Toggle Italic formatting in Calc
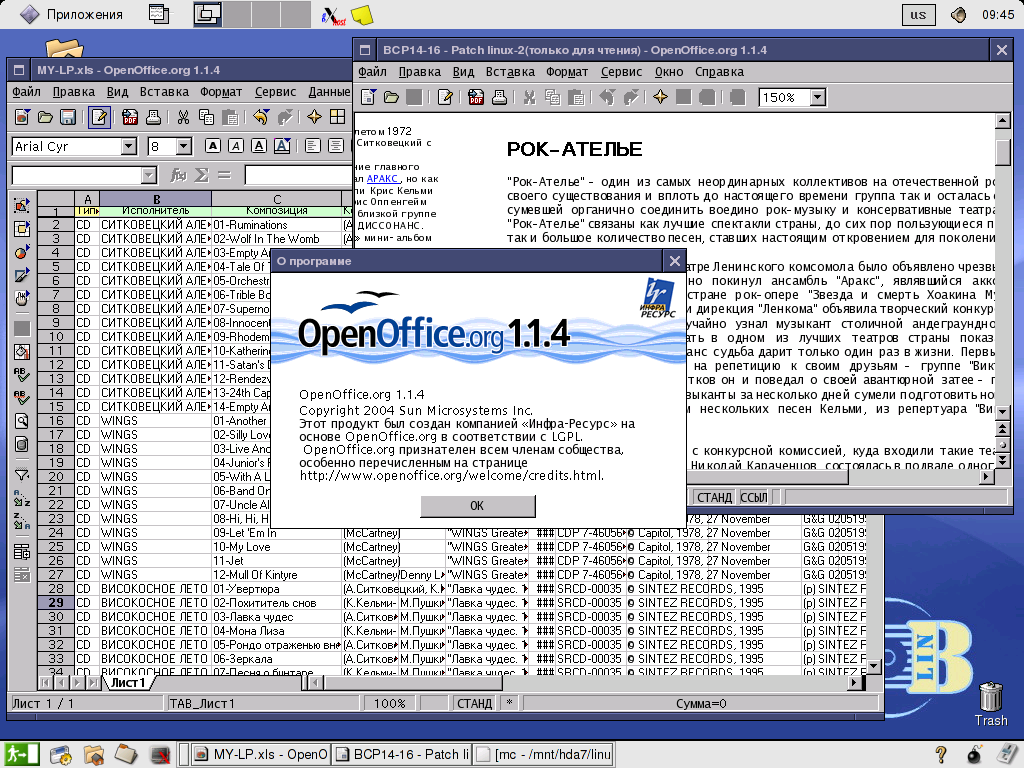This screenshot has width=1024, height=768. pyautogui.click(x=236, y=146)
